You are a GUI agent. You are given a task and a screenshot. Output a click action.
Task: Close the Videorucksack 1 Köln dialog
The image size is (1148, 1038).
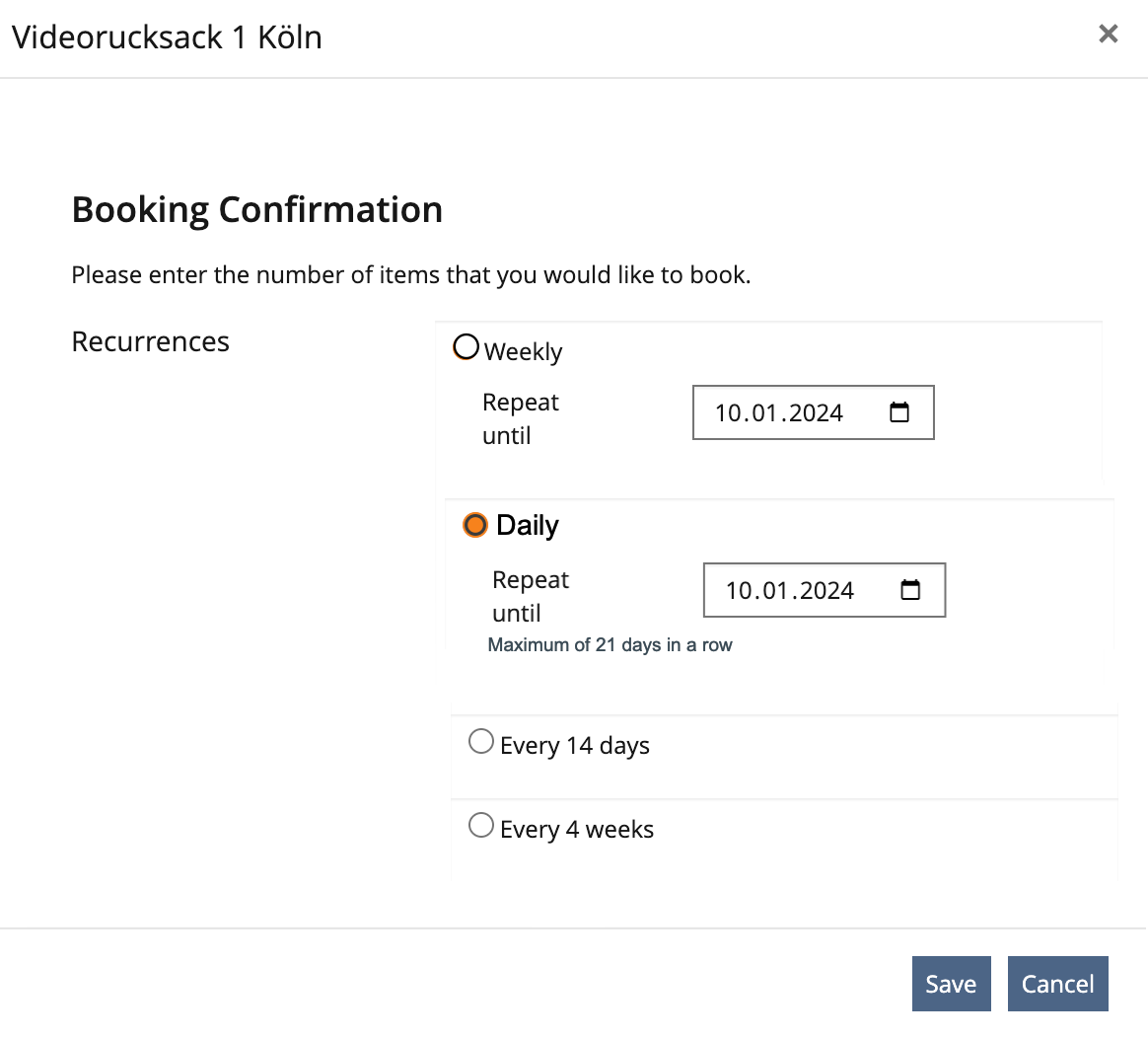tap(1108, 35)
